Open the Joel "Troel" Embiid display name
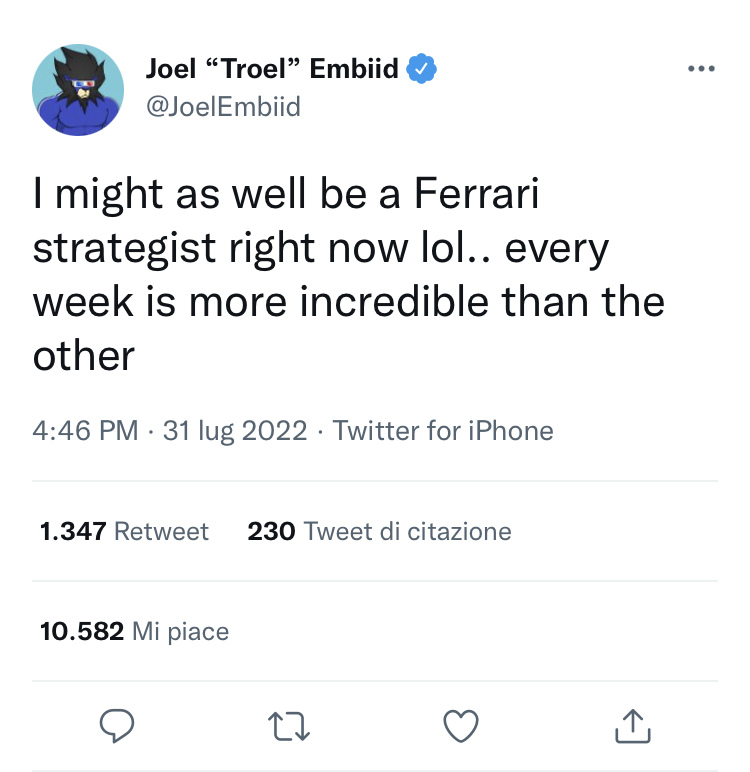Image resolution: width=750 pixels, height=772 pixels. (x=272, y=68)
